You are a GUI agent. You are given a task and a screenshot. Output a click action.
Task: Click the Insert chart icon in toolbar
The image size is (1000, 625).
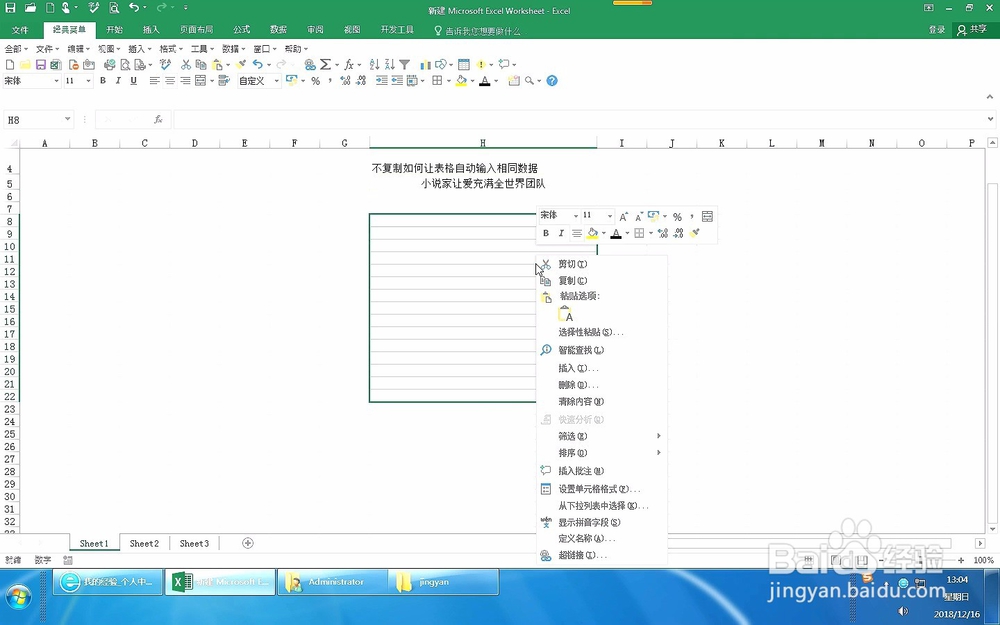tap(425, 64)
